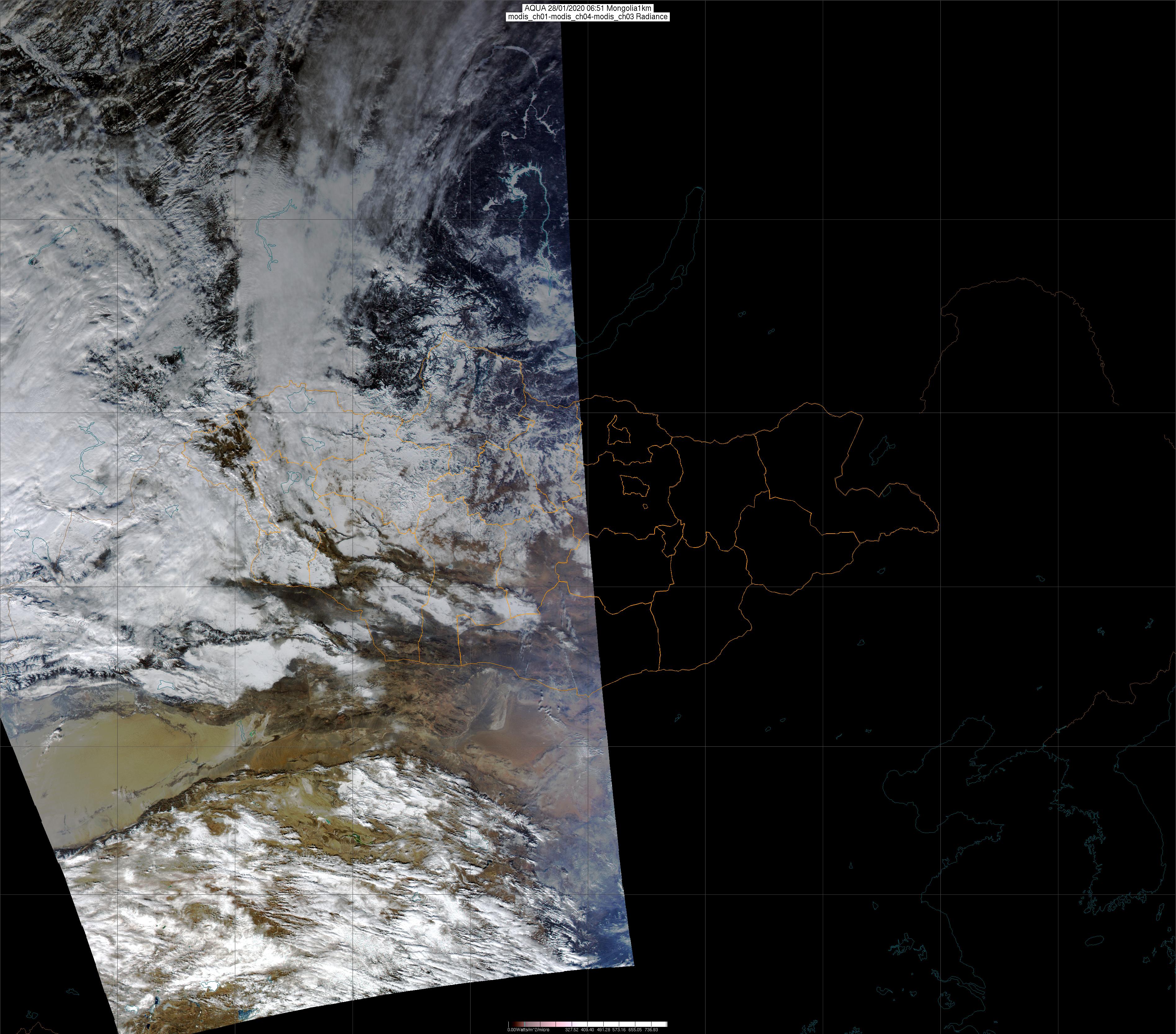Click the 0.00Watts/m^2/micro scale label
The width and height of the screenshot is (1176, 1034).
point(528,1030)
